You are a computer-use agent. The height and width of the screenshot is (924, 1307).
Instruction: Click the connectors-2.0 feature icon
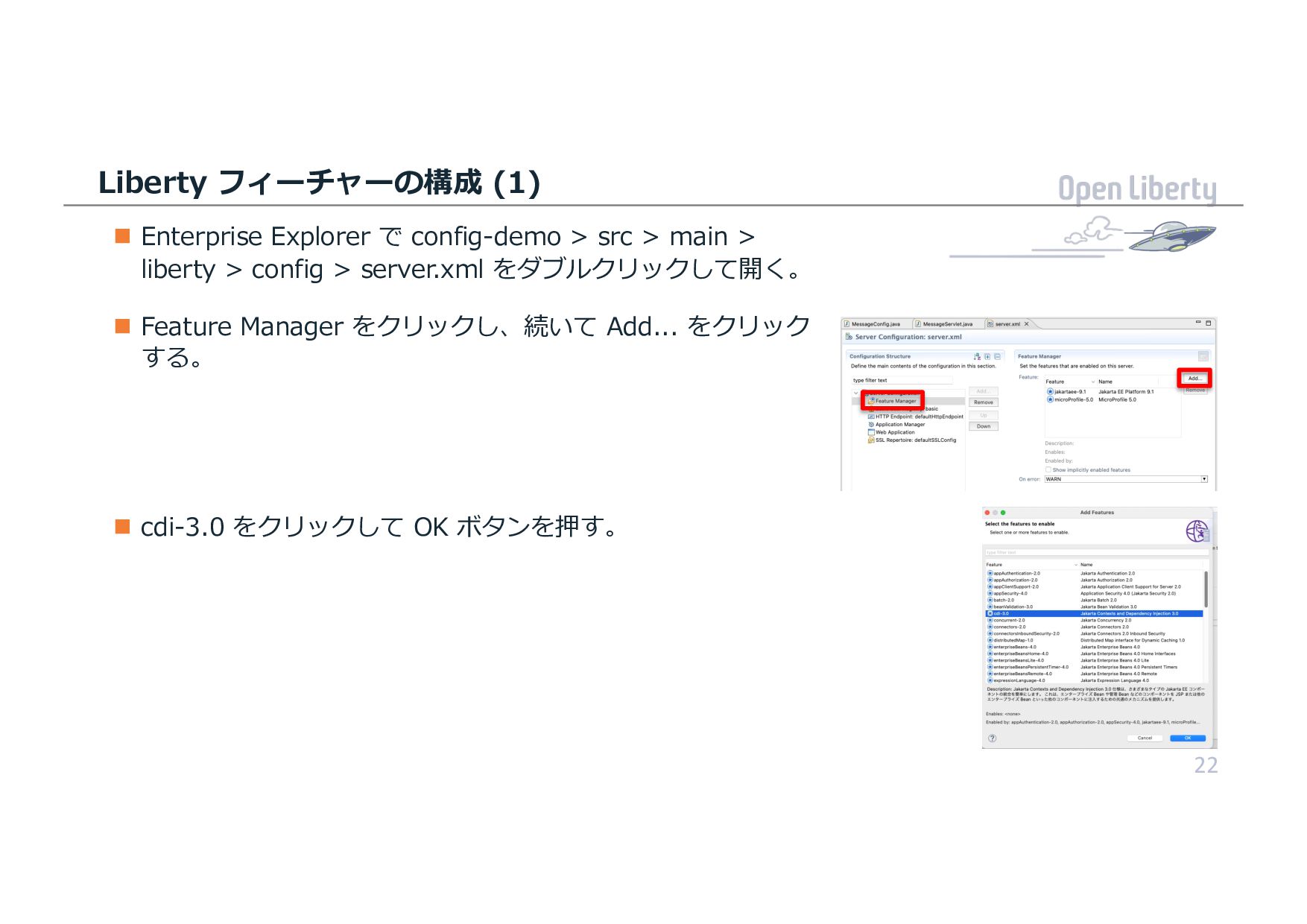(990, 627)
